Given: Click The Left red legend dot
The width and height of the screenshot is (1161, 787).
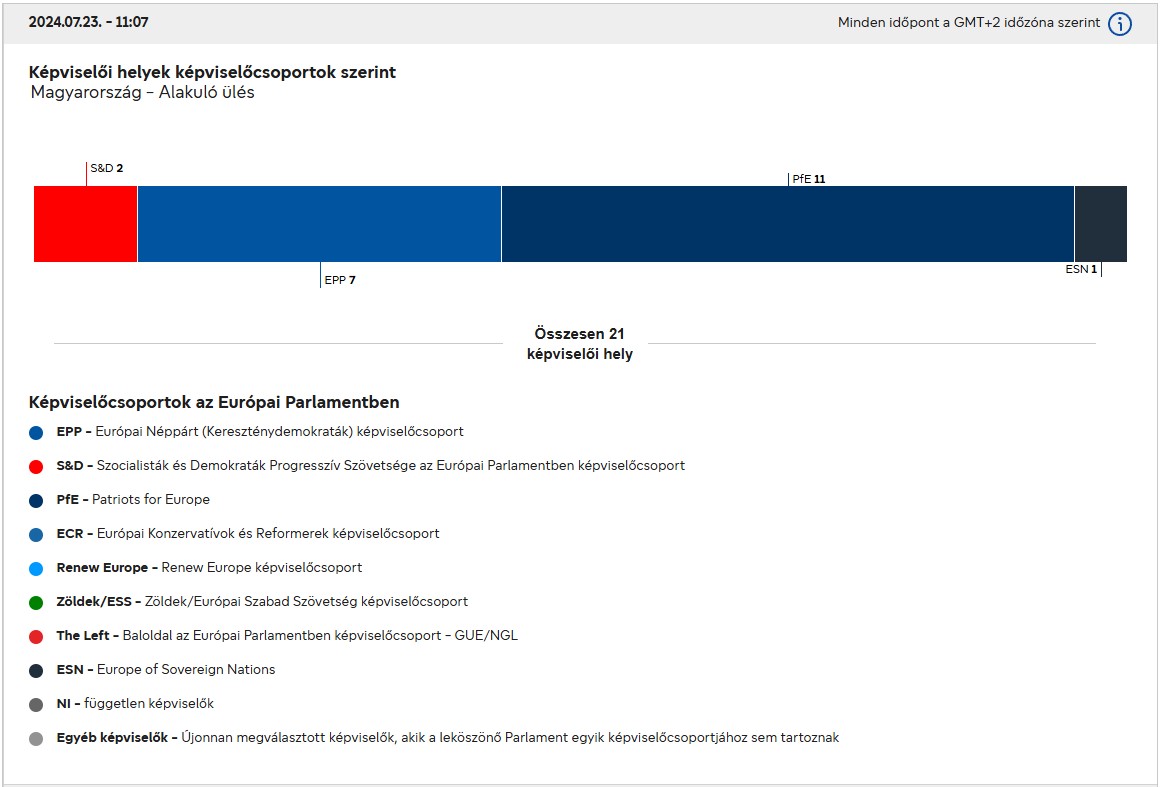Looking at the screenshot, I should 36,637.
